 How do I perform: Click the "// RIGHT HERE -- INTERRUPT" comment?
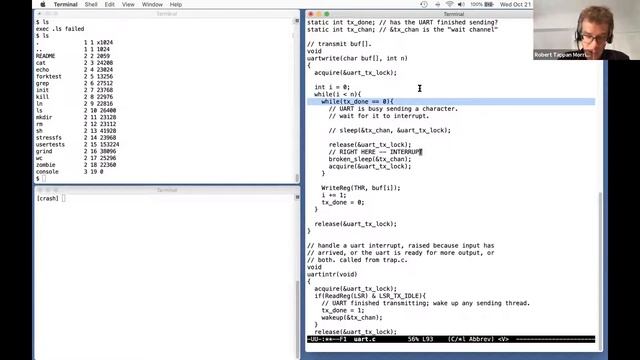375,152
